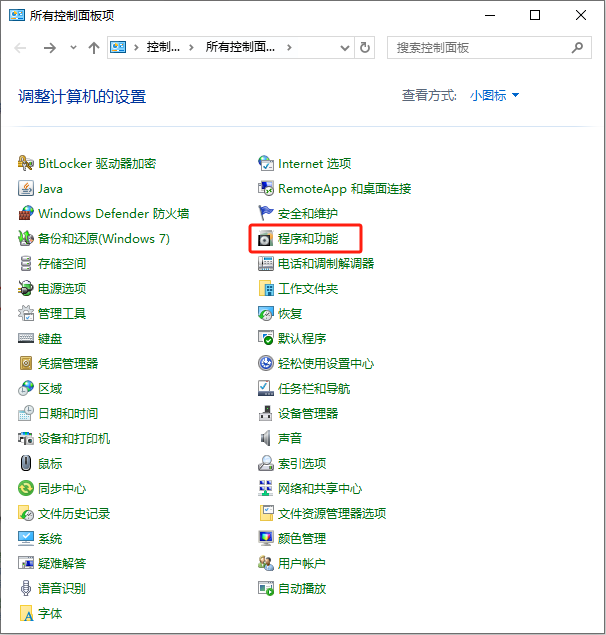The image size is (606, 635).
Task: Click the 备份和还原(Windows 7) icon
Action: click(26, 238)
